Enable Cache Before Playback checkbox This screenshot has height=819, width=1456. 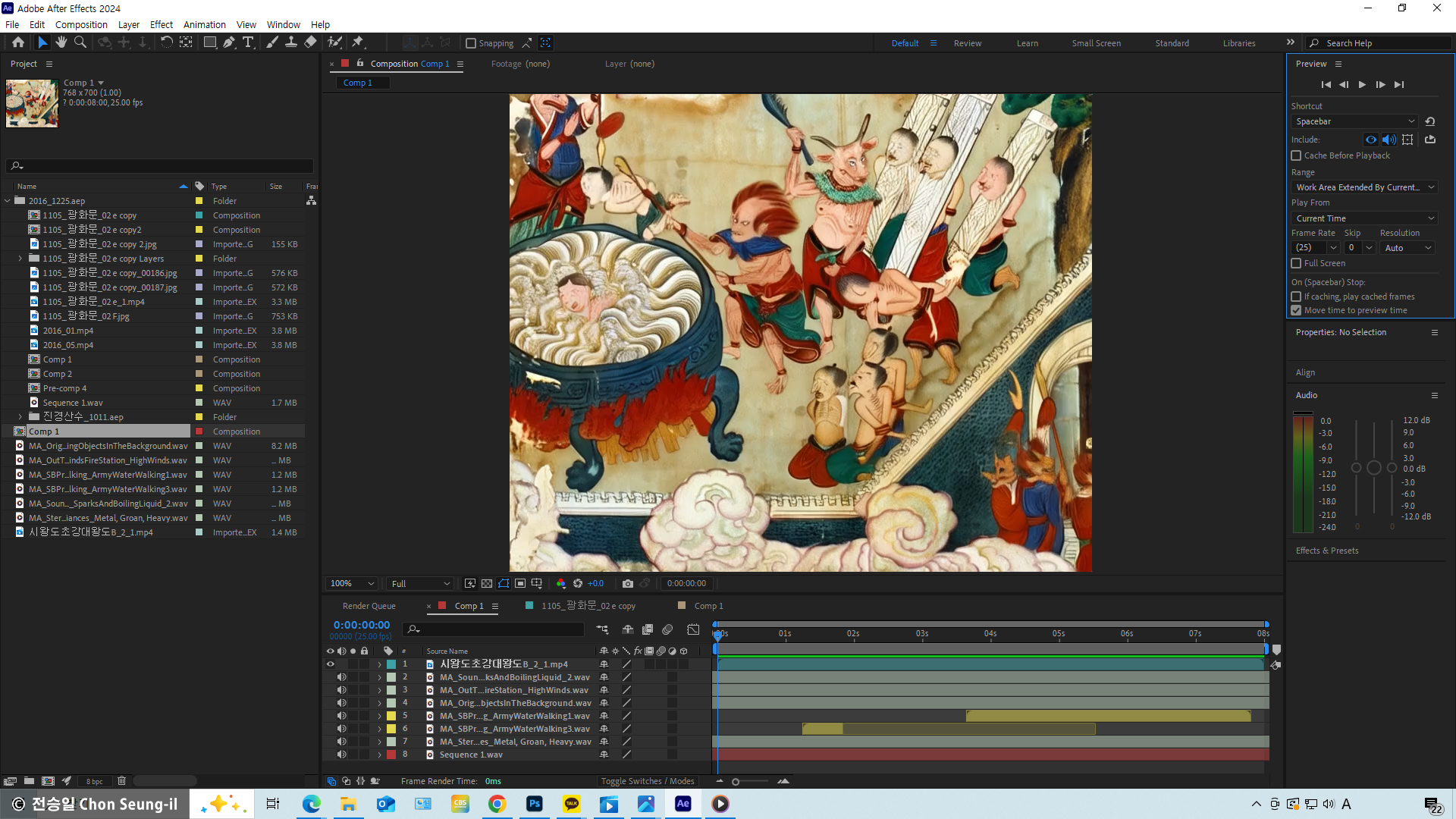click(x=1296, y=155)
